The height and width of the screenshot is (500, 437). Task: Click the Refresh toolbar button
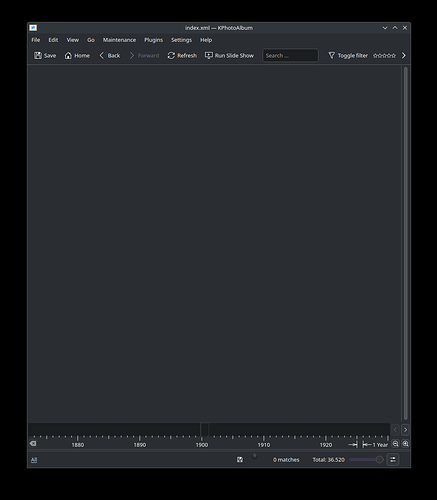point(182,55)
